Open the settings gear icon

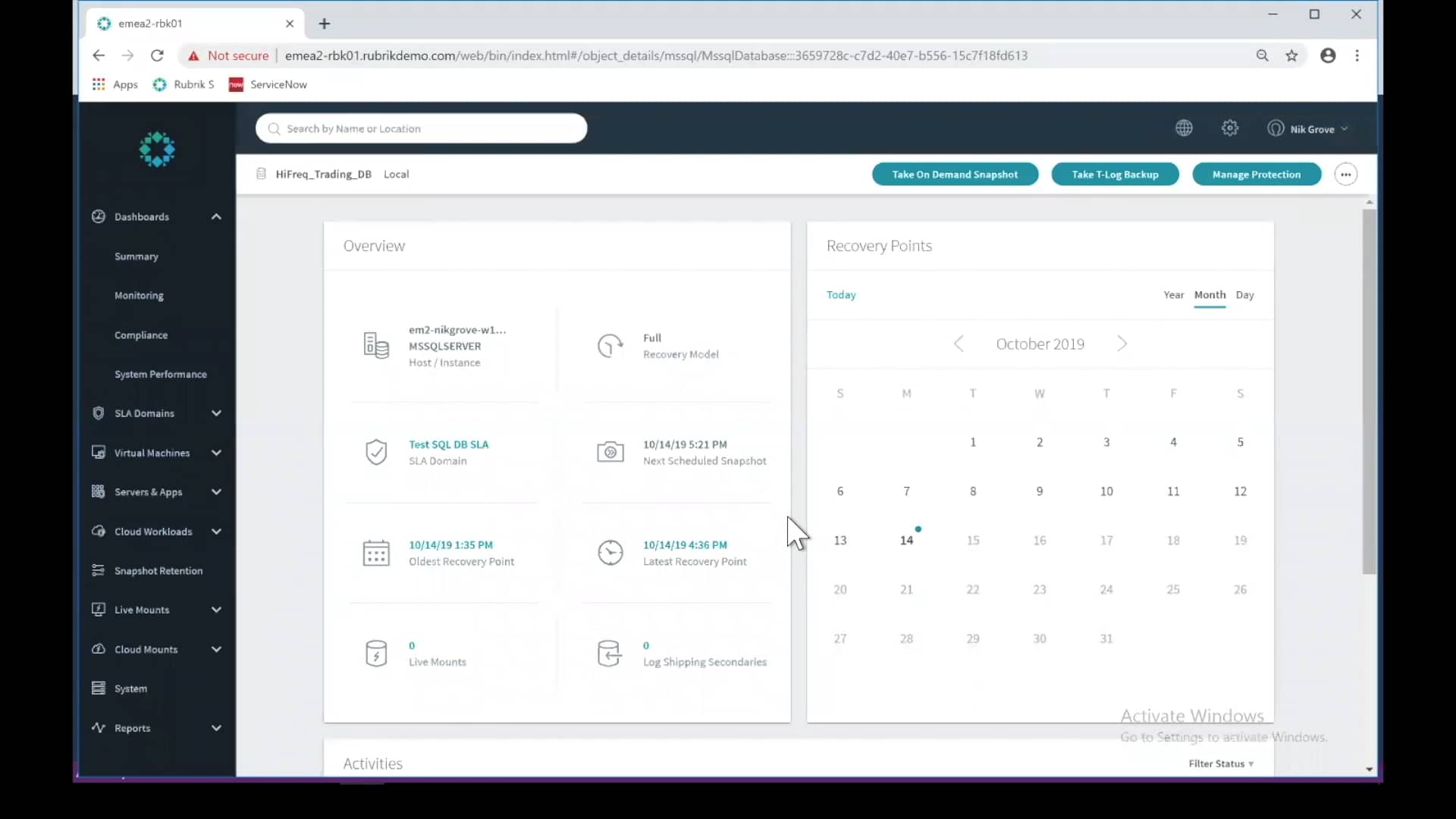(1229, 127)
